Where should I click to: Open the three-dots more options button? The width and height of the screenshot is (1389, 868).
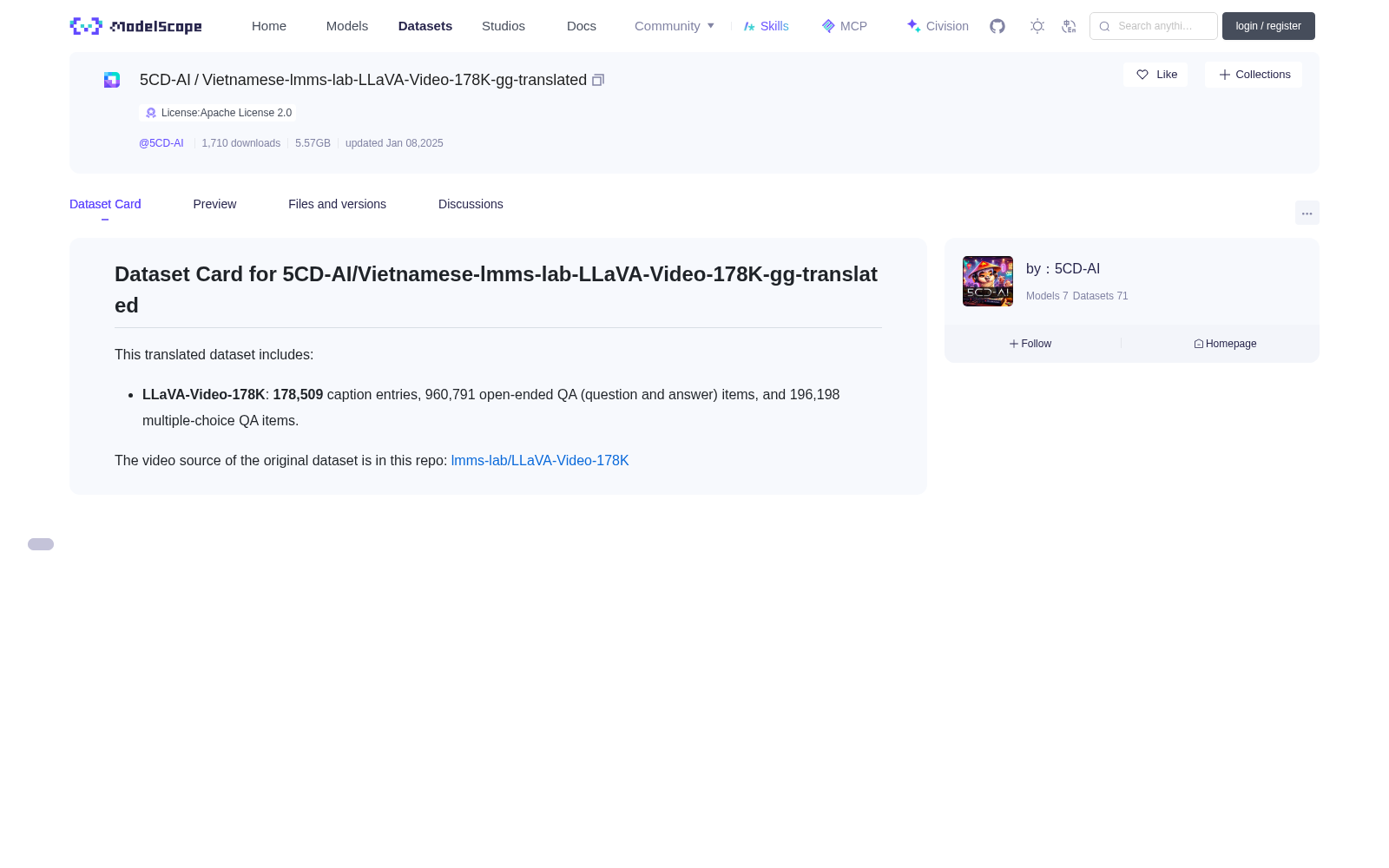coord(1307,214)
